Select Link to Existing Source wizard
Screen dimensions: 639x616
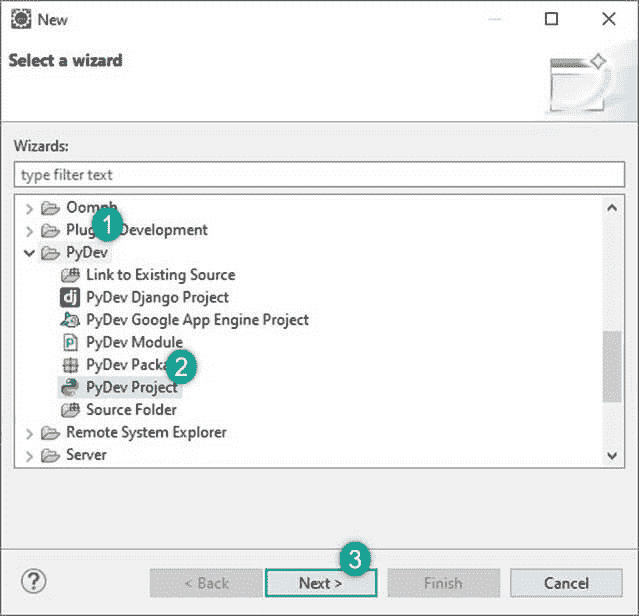coord(161,275)
